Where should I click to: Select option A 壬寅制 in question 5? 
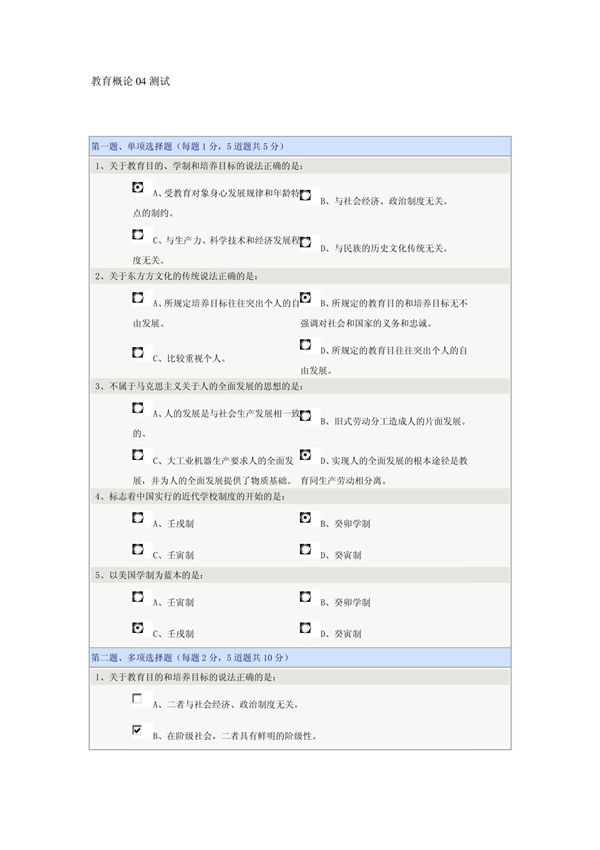(x=136, y=600)
